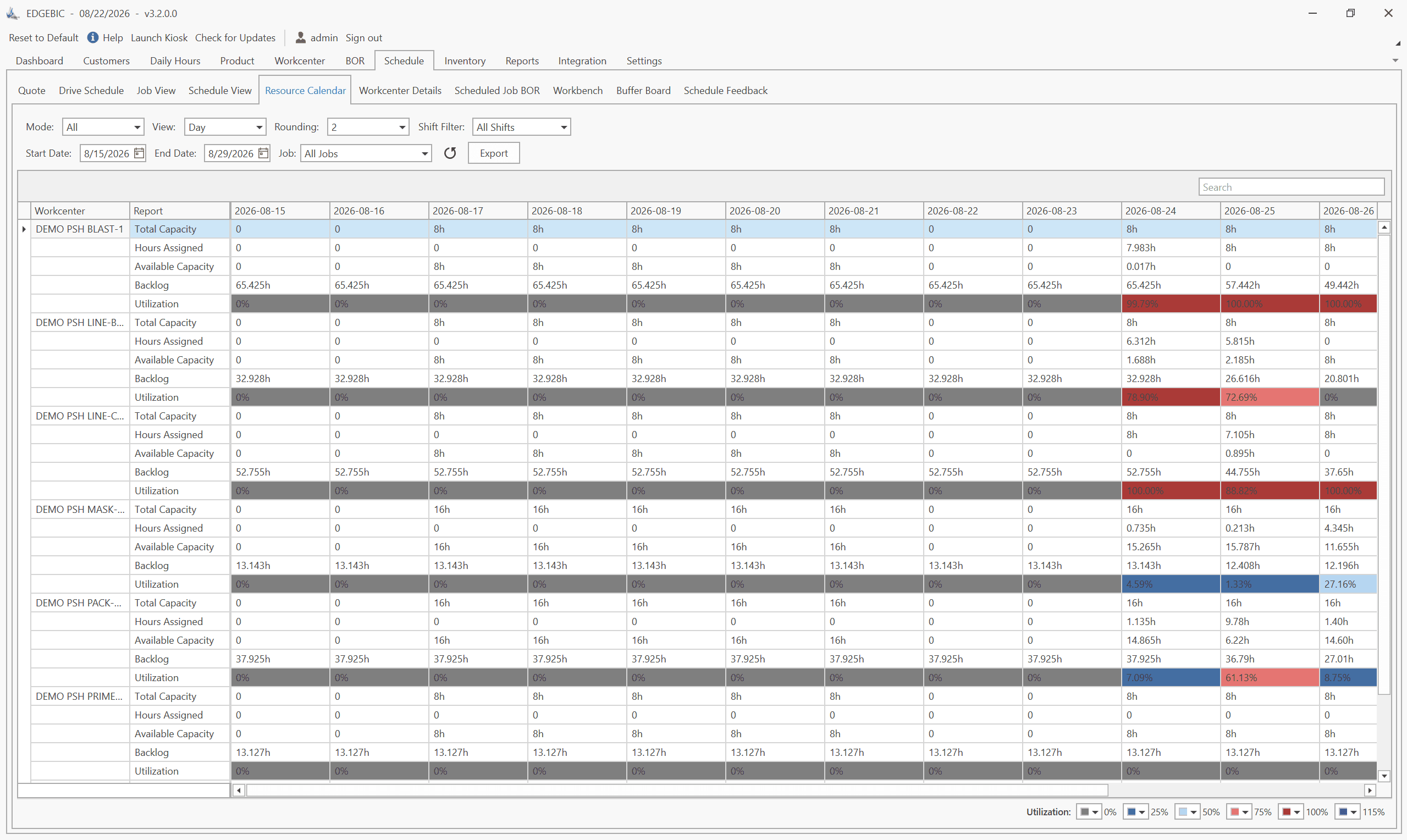Click into the Search field

tap(1291, 187)
